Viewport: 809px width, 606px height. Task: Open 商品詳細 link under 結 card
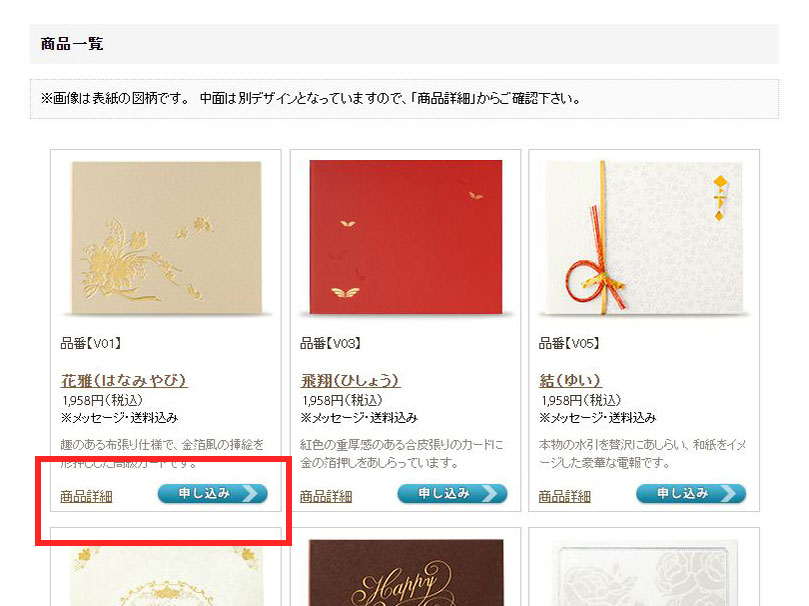pos(564,496)
